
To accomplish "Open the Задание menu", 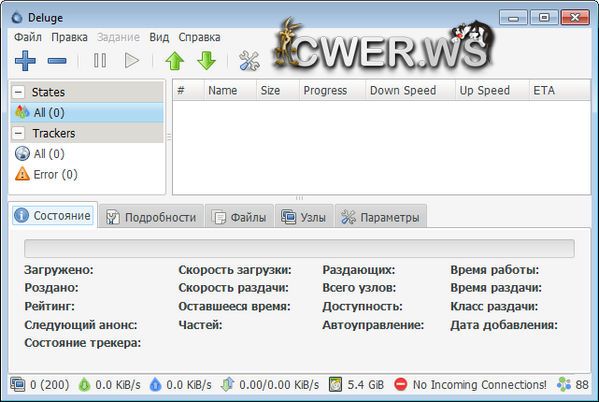I will [118, 37].
